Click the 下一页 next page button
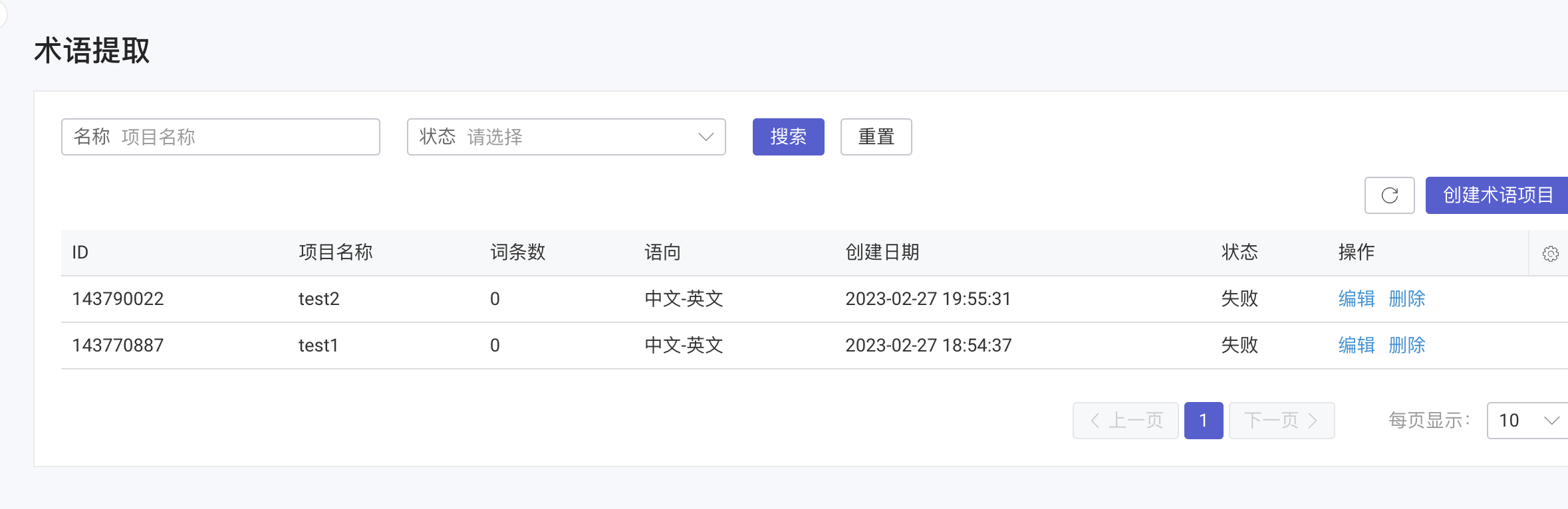The width and height of the screenshot is (1568, 509). pos(1281,421)
